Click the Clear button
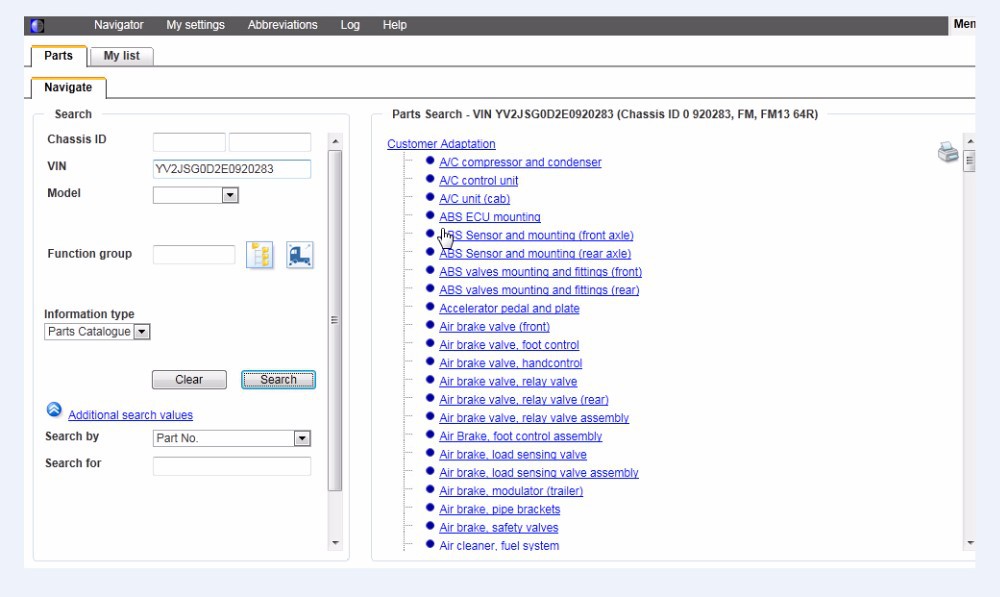1000x597 pixels. (189, 380)
